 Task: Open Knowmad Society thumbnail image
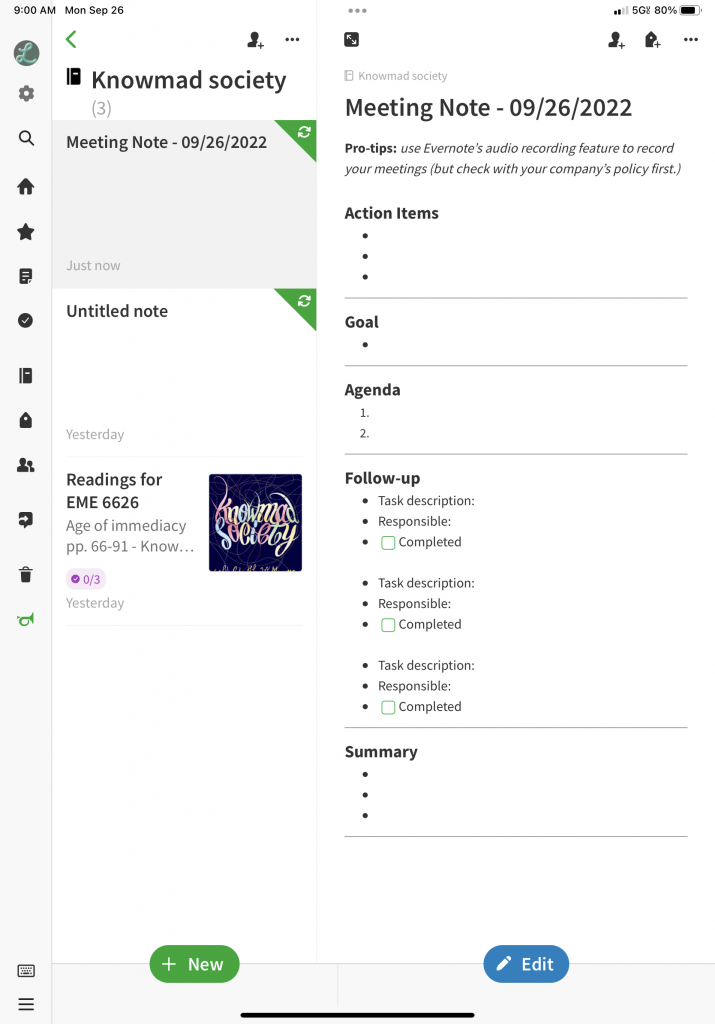point(255,522)
